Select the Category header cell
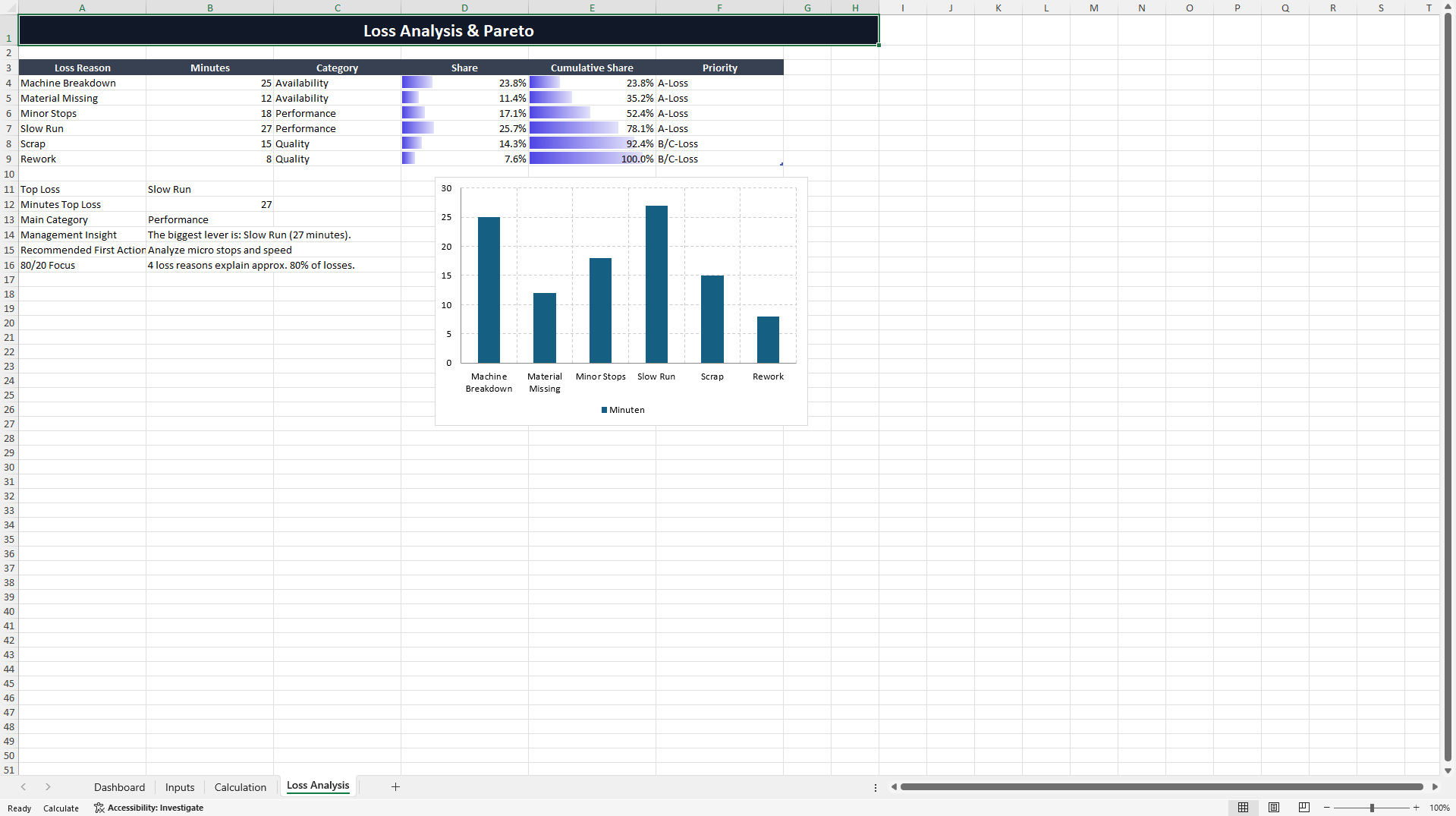The image size is (1456, 816). (337, 68)
